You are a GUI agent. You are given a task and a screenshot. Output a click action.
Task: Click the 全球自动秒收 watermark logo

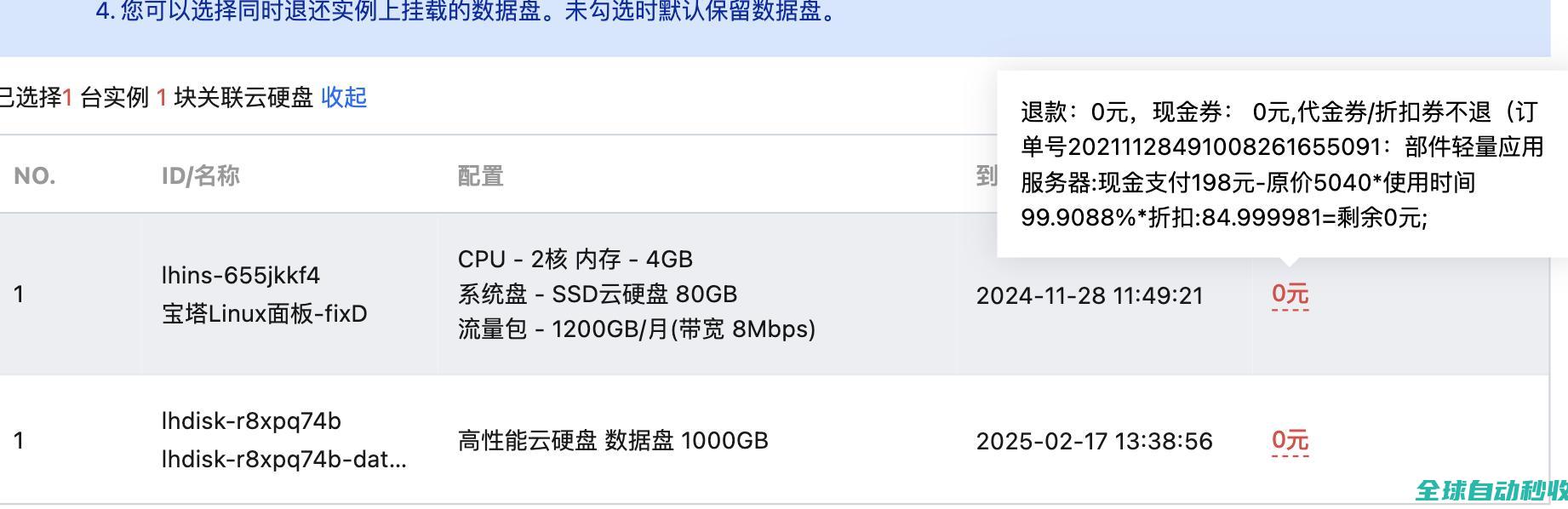1491,491
